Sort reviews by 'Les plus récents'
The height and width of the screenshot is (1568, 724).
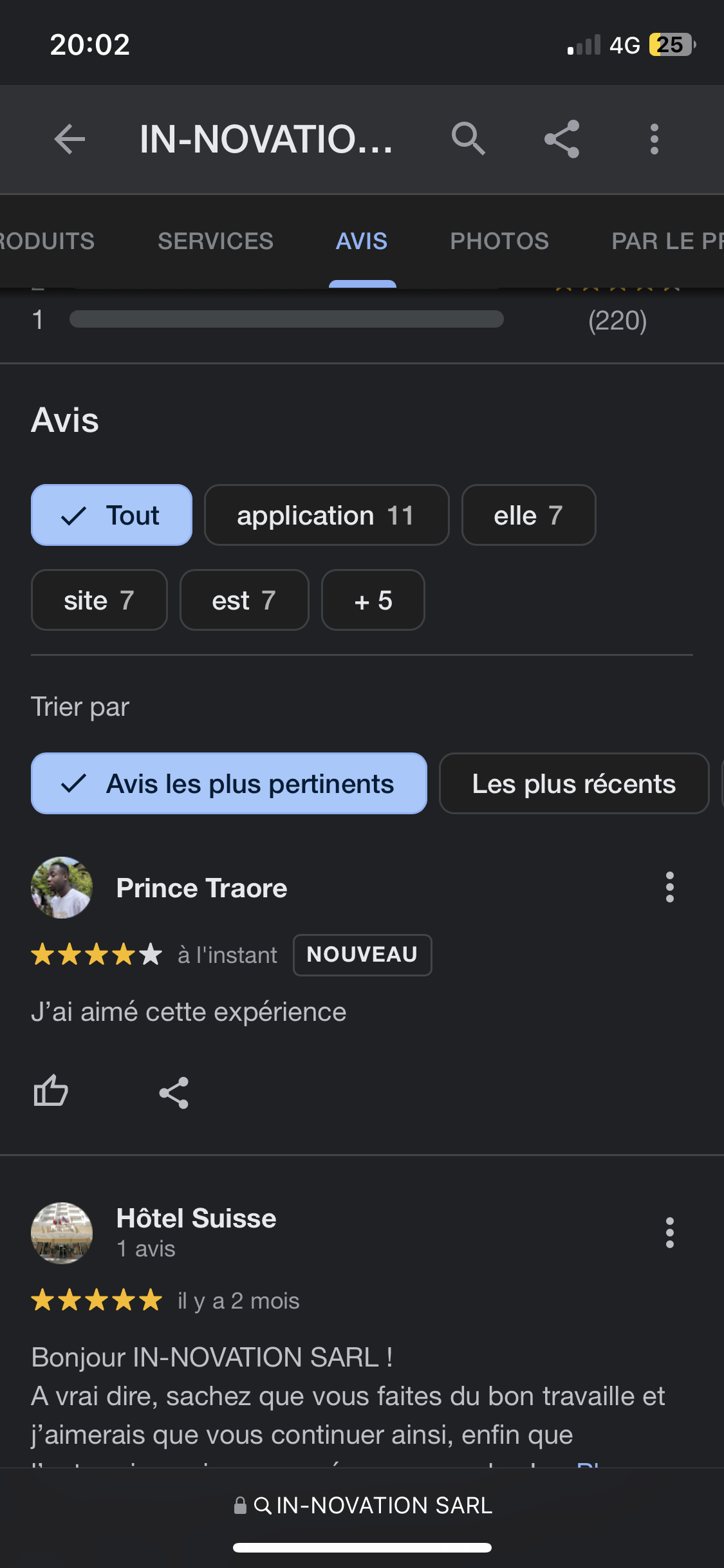point(573,783)
